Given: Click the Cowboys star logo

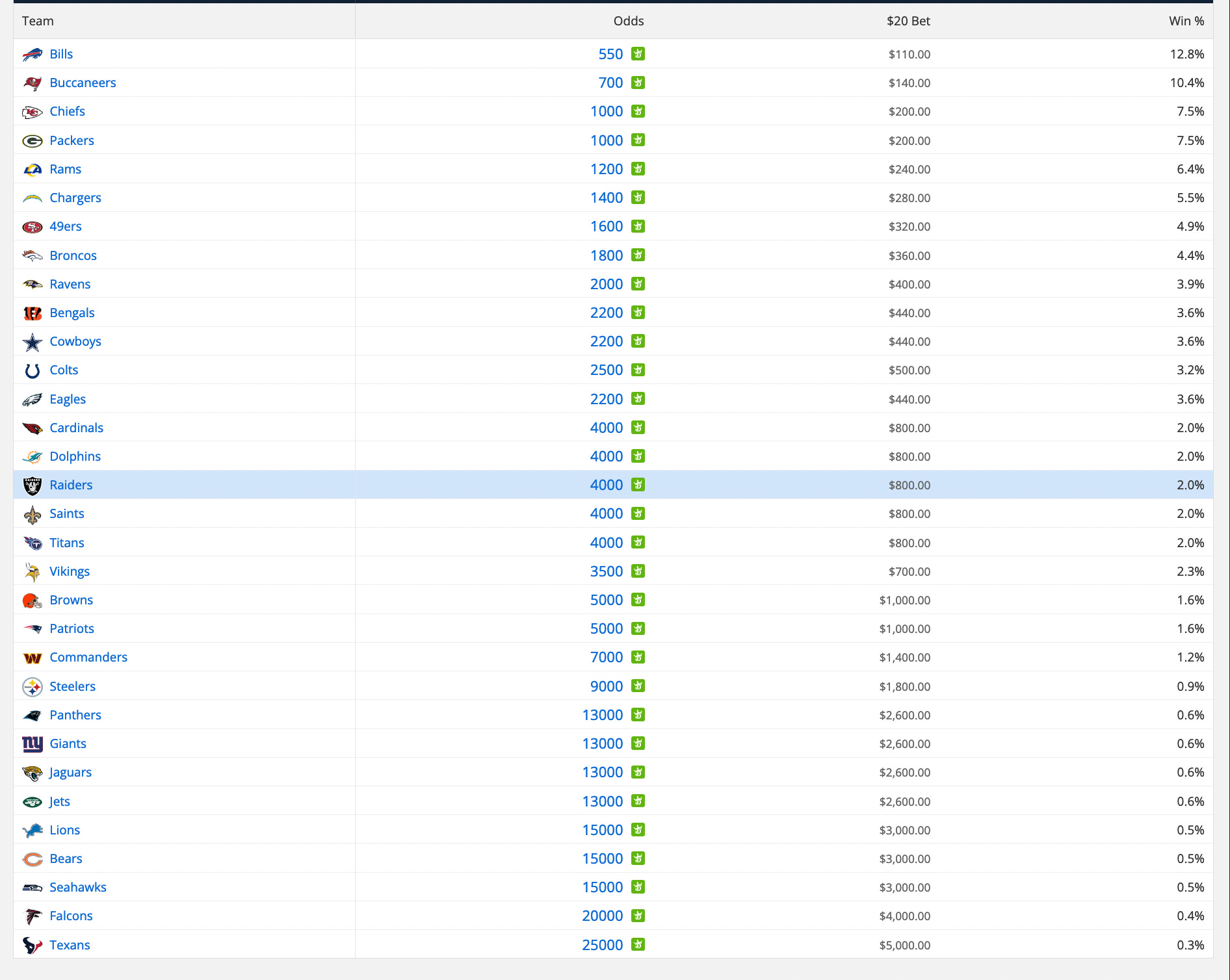Looking at the screenshot, I should pos(33,342).
